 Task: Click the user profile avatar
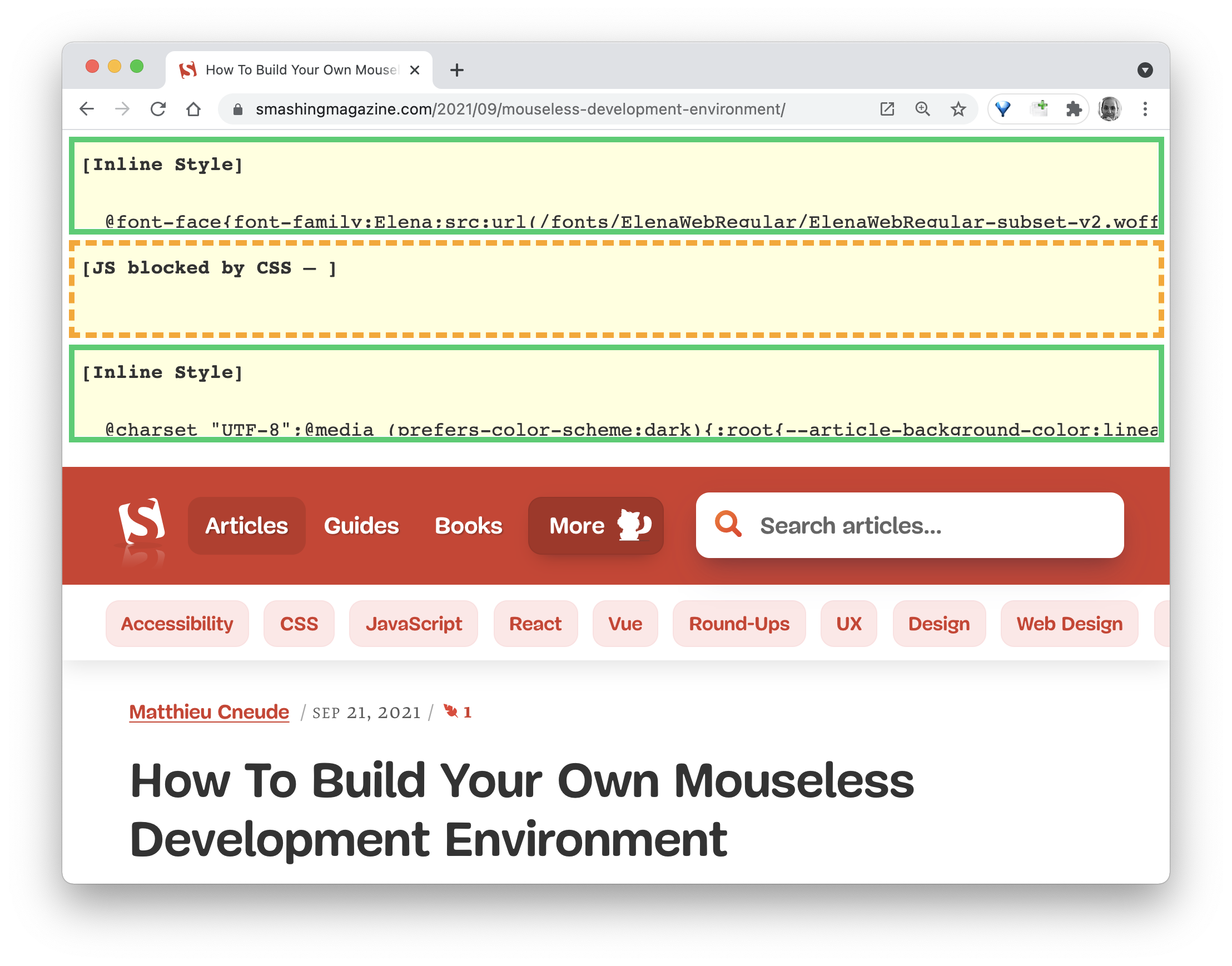(1110, 108)
